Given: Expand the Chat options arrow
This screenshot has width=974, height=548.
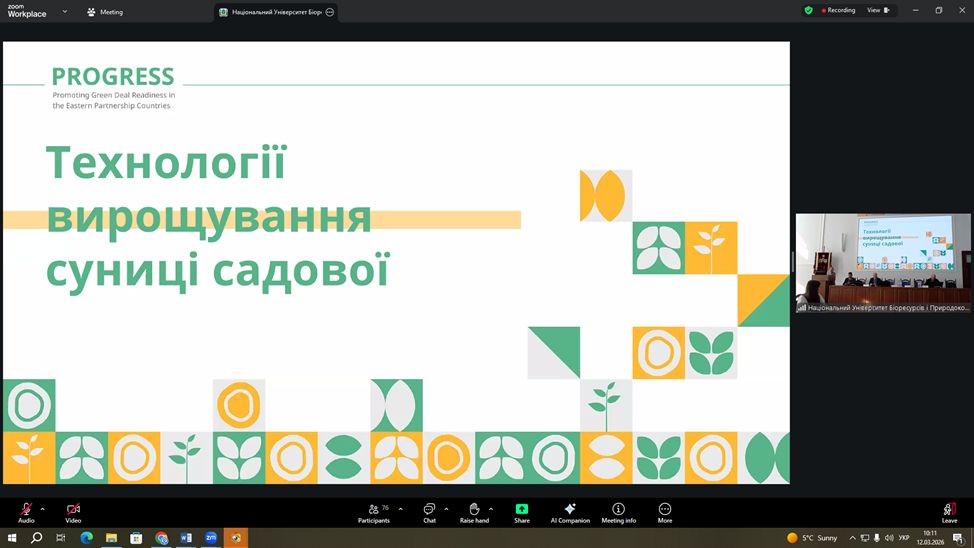Looking at the screenshot, I should pos(446,509).
